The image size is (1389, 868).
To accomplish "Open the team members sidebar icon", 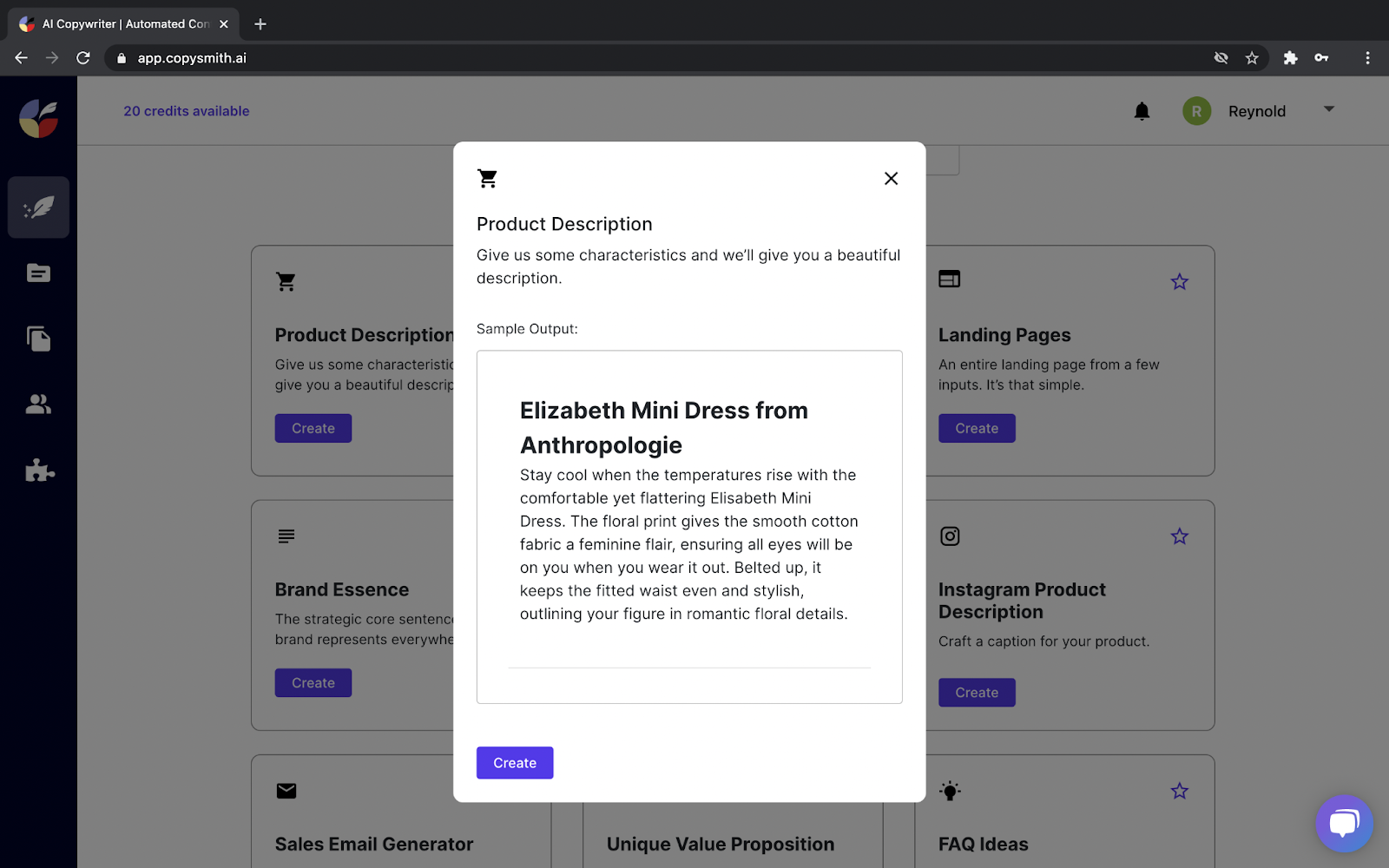I will click(x=38, y=404).
